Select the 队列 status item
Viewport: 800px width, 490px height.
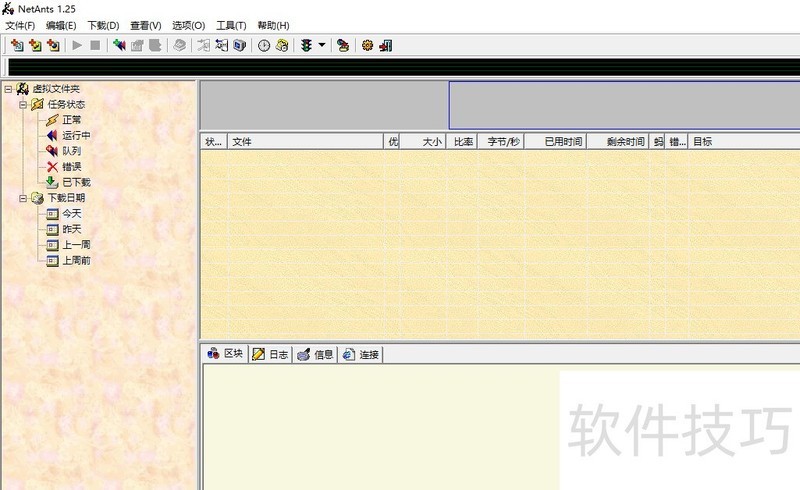[x=72, y=151]
